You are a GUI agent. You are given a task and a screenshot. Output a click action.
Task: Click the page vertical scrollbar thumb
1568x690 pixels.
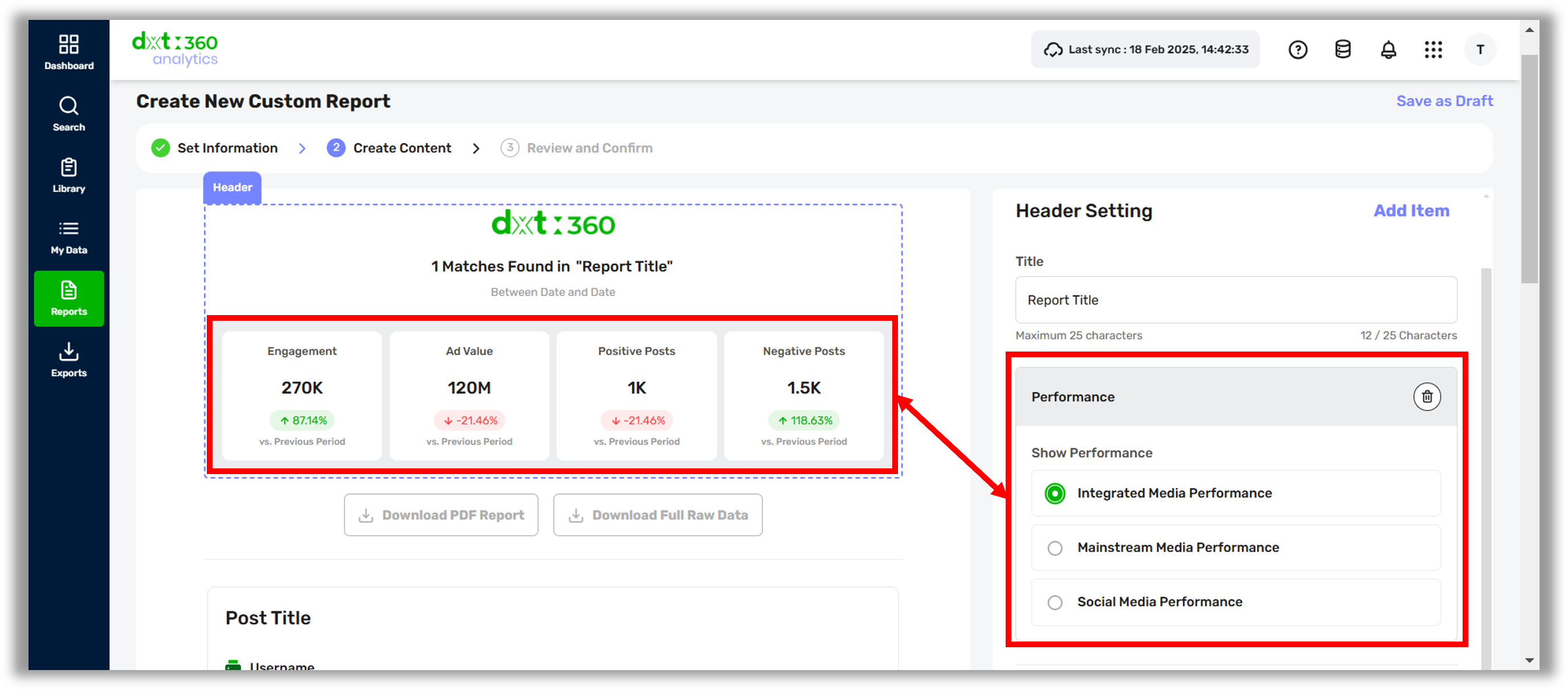pos(1529,169)
